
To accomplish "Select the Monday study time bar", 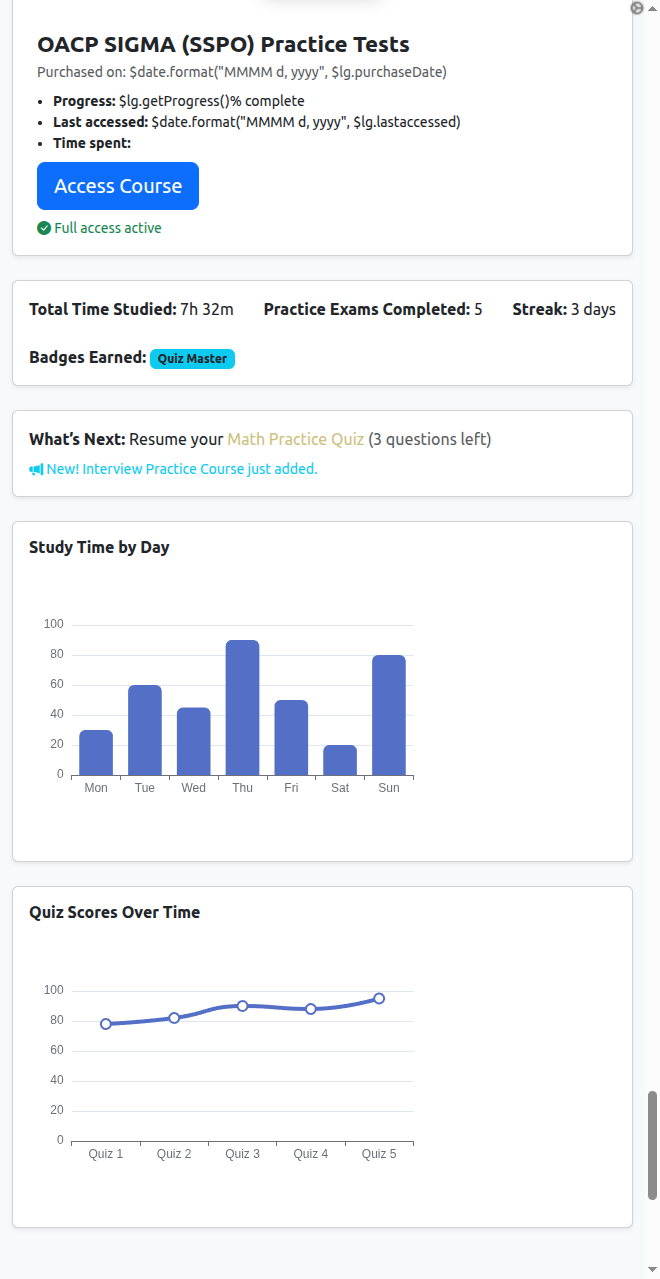I will click(96, 753).
